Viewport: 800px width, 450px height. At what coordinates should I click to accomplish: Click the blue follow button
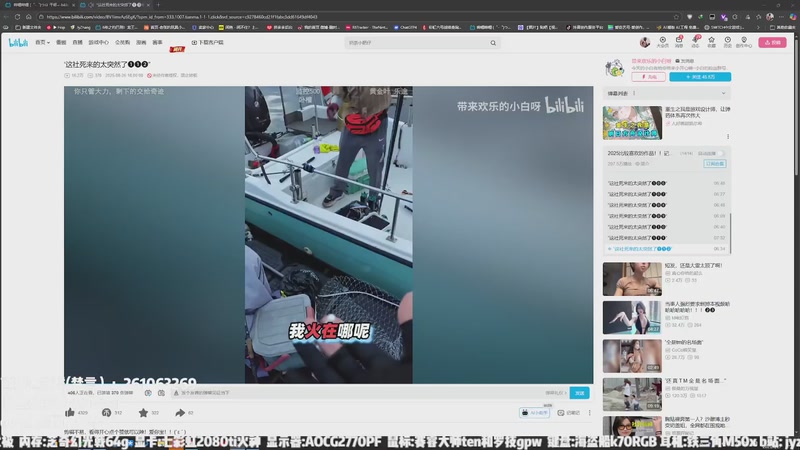click(700, 77)
